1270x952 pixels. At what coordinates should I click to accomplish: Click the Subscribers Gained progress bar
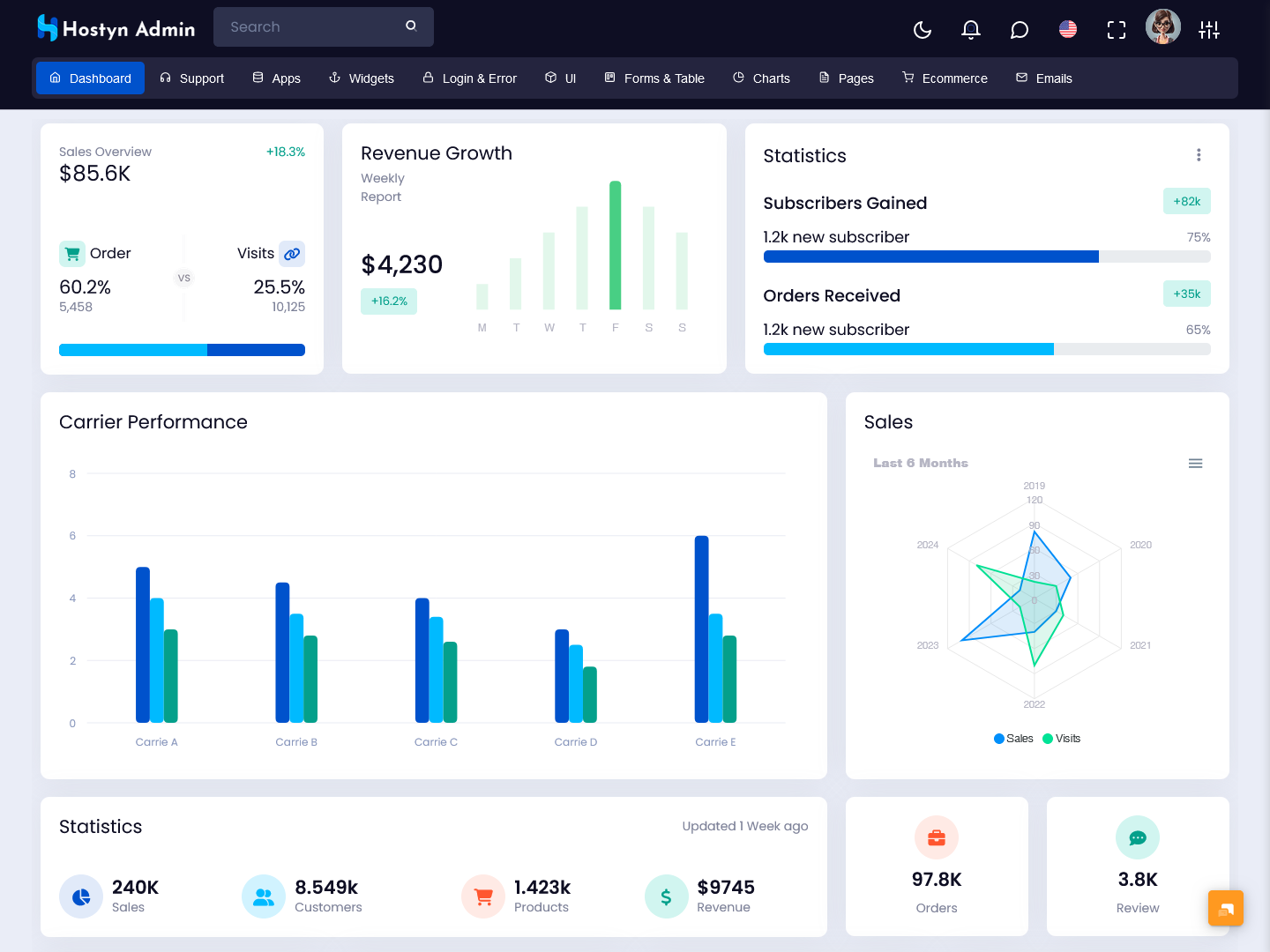click(x=986, y=257)
